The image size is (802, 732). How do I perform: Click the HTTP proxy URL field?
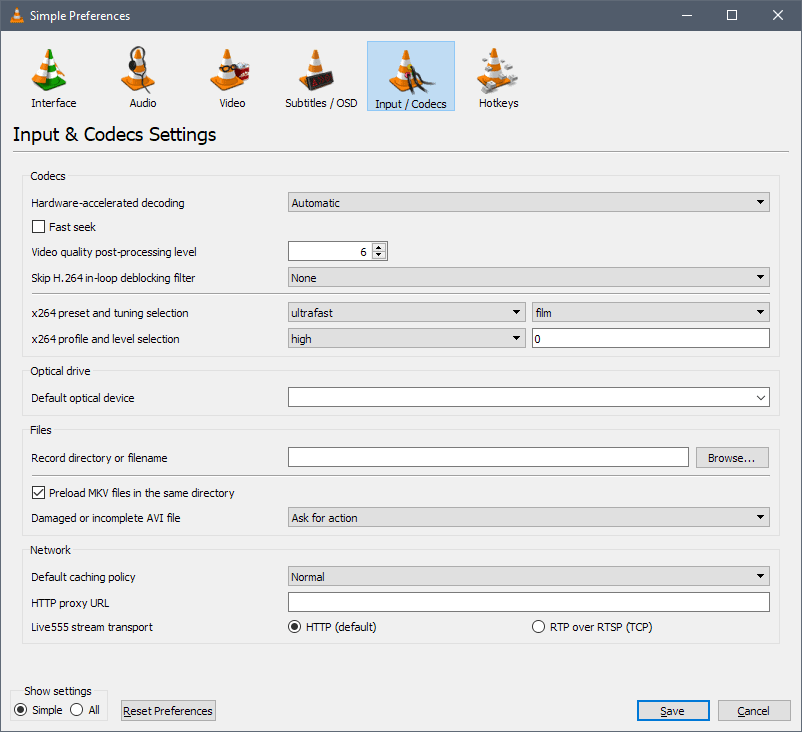[528, 602]
